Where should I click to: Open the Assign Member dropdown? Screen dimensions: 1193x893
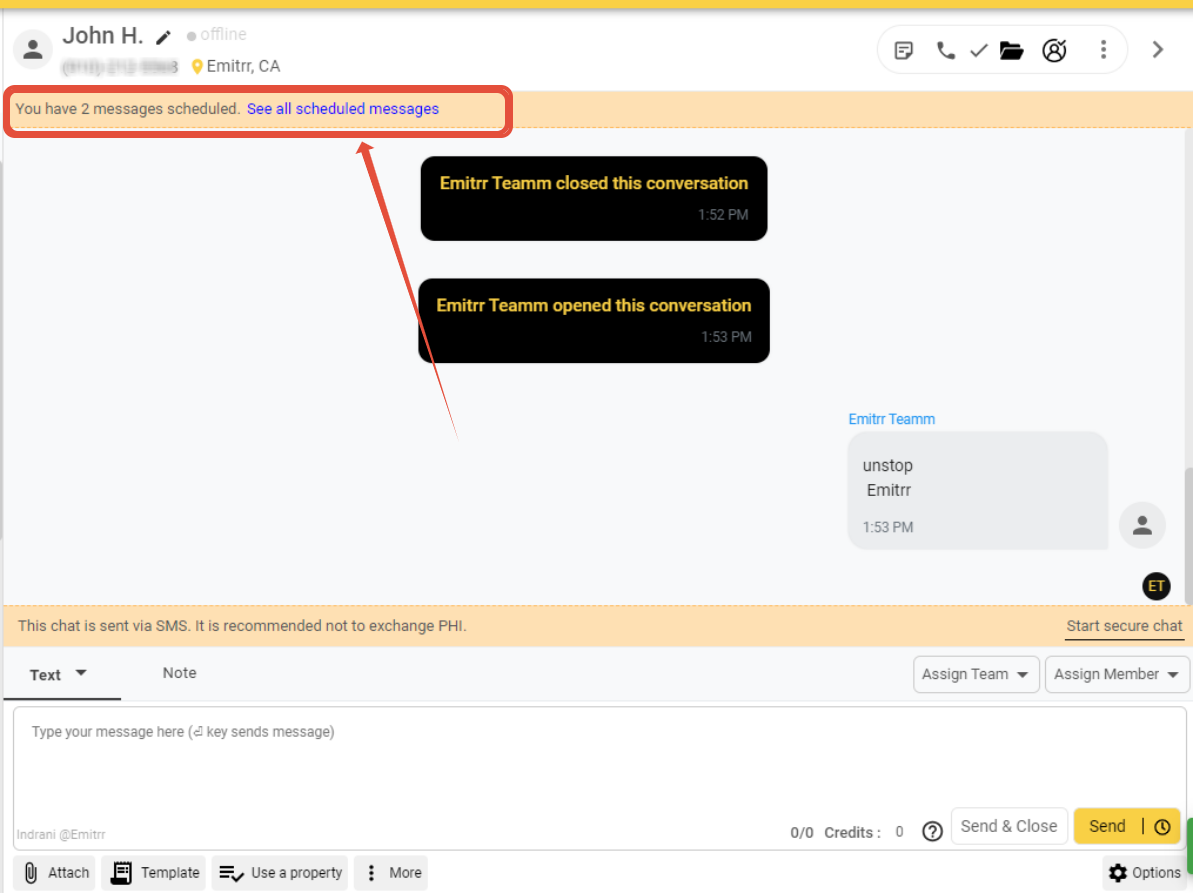point(1116,675)
